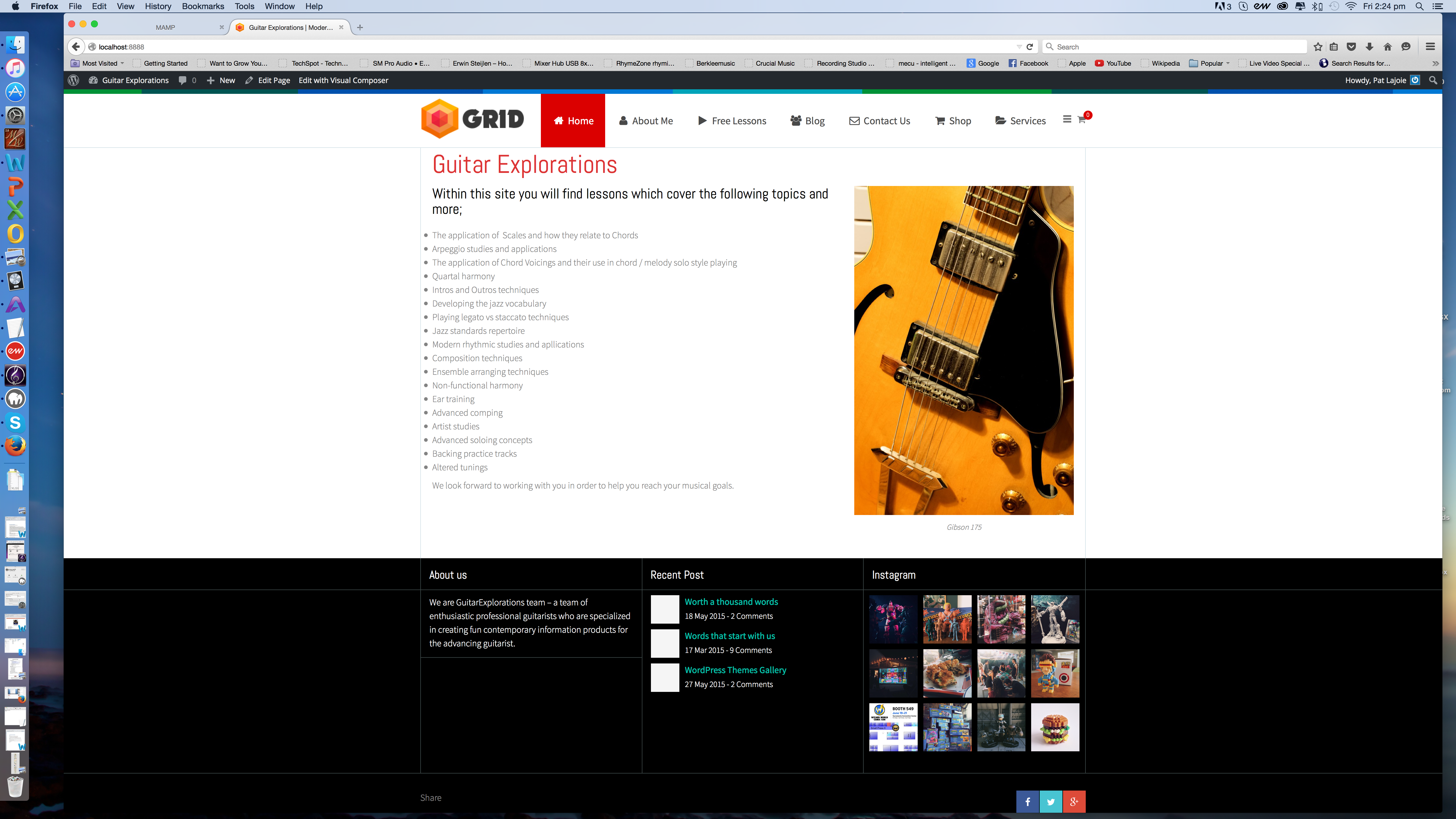
Task: Open the Worth a thousand words post
Action: point(731,602)
